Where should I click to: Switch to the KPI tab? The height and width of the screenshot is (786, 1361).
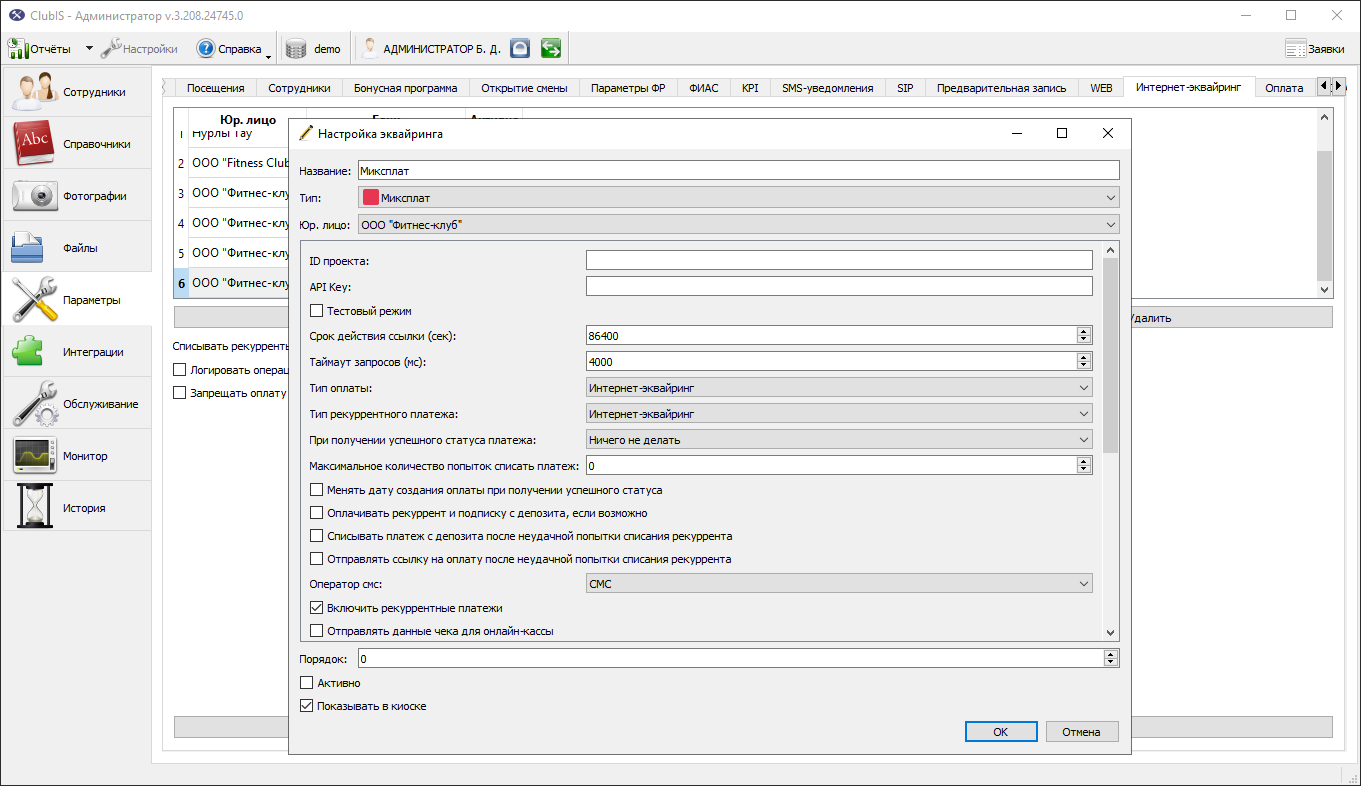(750, 88)
